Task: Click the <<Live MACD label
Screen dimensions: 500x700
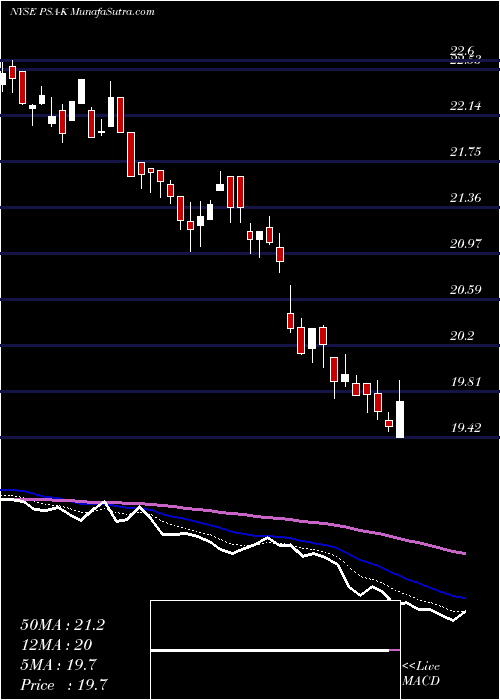Action: pyautogui.click(x=421, y=673)
